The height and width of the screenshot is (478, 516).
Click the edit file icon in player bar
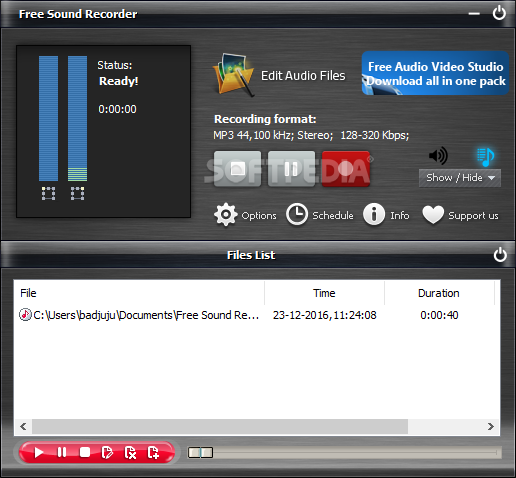click(107, 452)
